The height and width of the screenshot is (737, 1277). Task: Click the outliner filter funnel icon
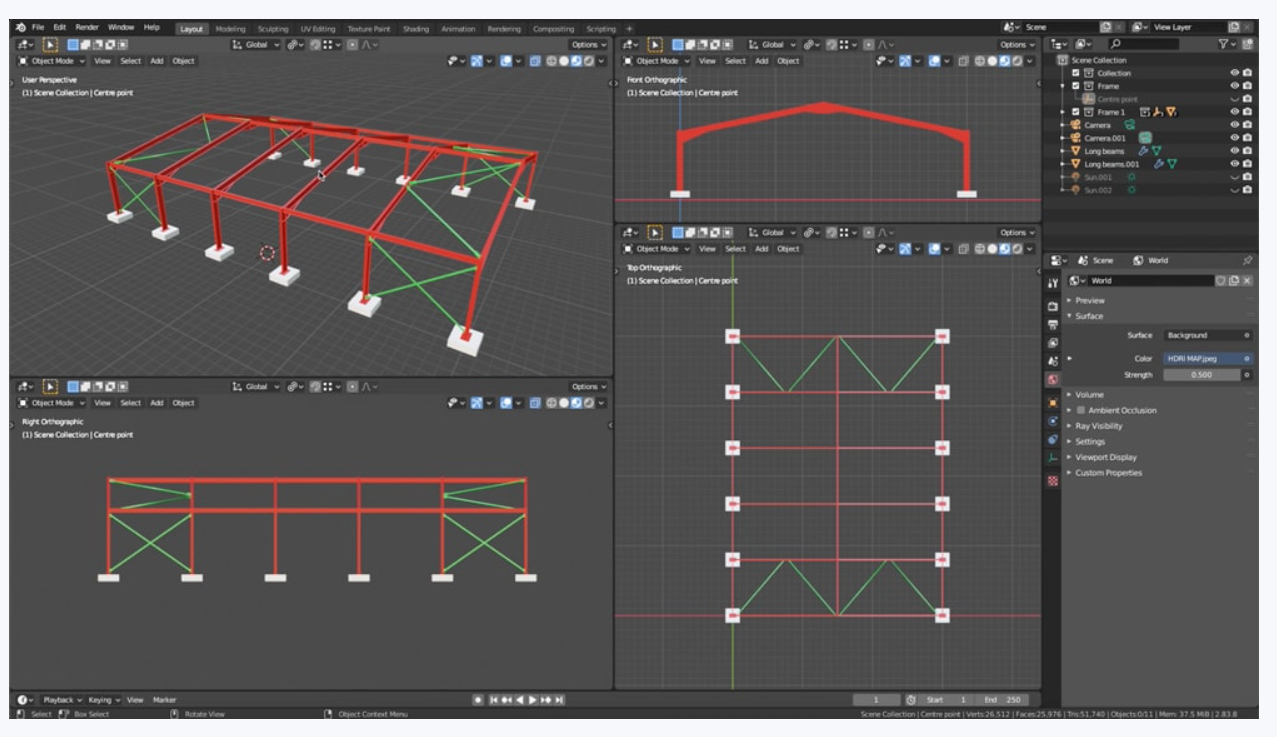(x=1223, y=44)
